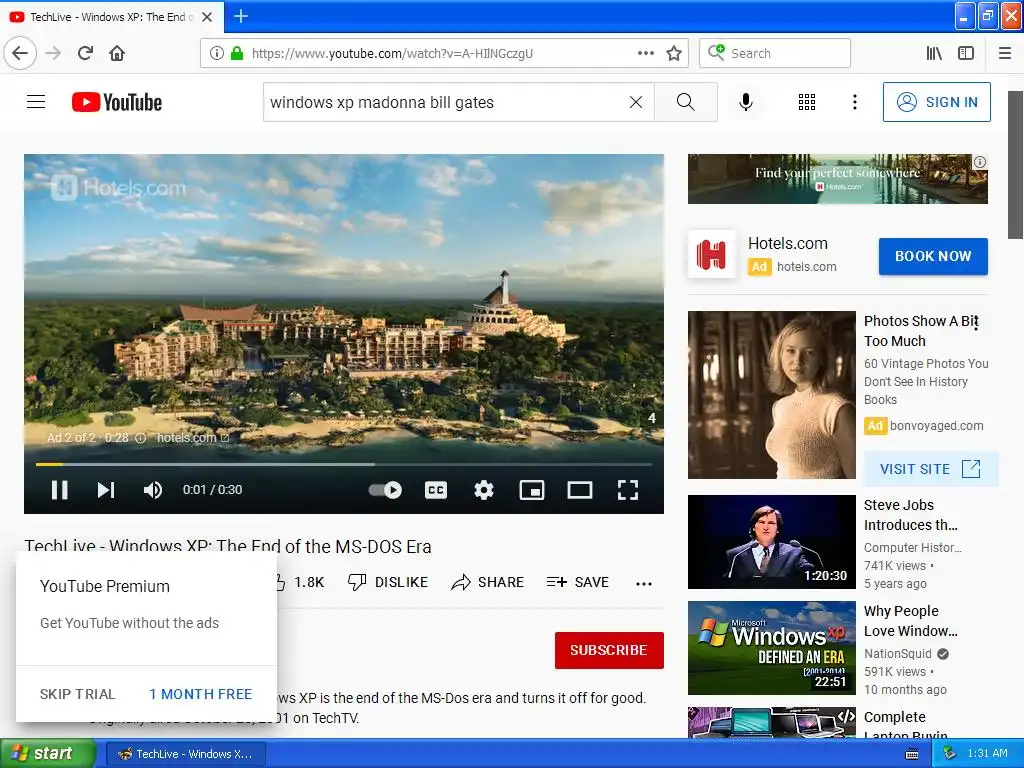This screenshot has height=768, width=1024.
Task: Click the keyboard icon in system tray
Action: point(912,754)
